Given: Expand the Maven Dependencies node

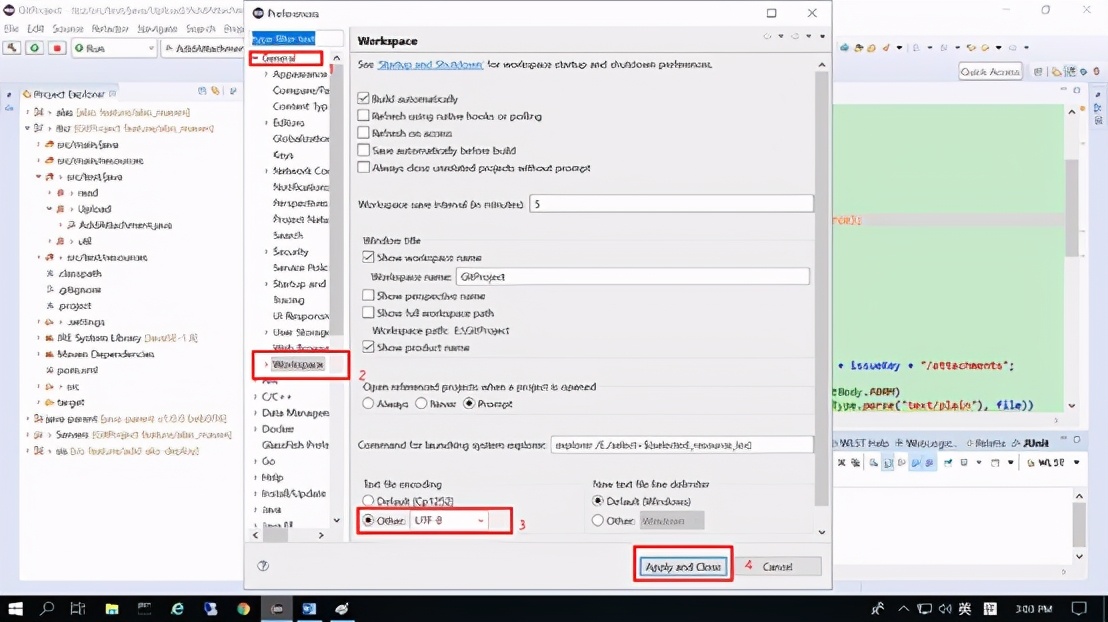Looking at the screenshot, I should click(39, 354).
